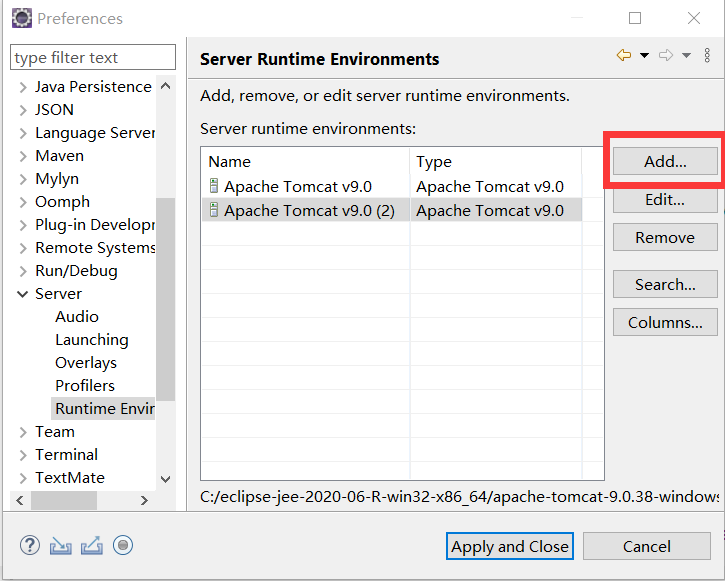Click the preferences tree vertical scrollbar
This screenshot has height=581, width=725.
tap(166, 300)
